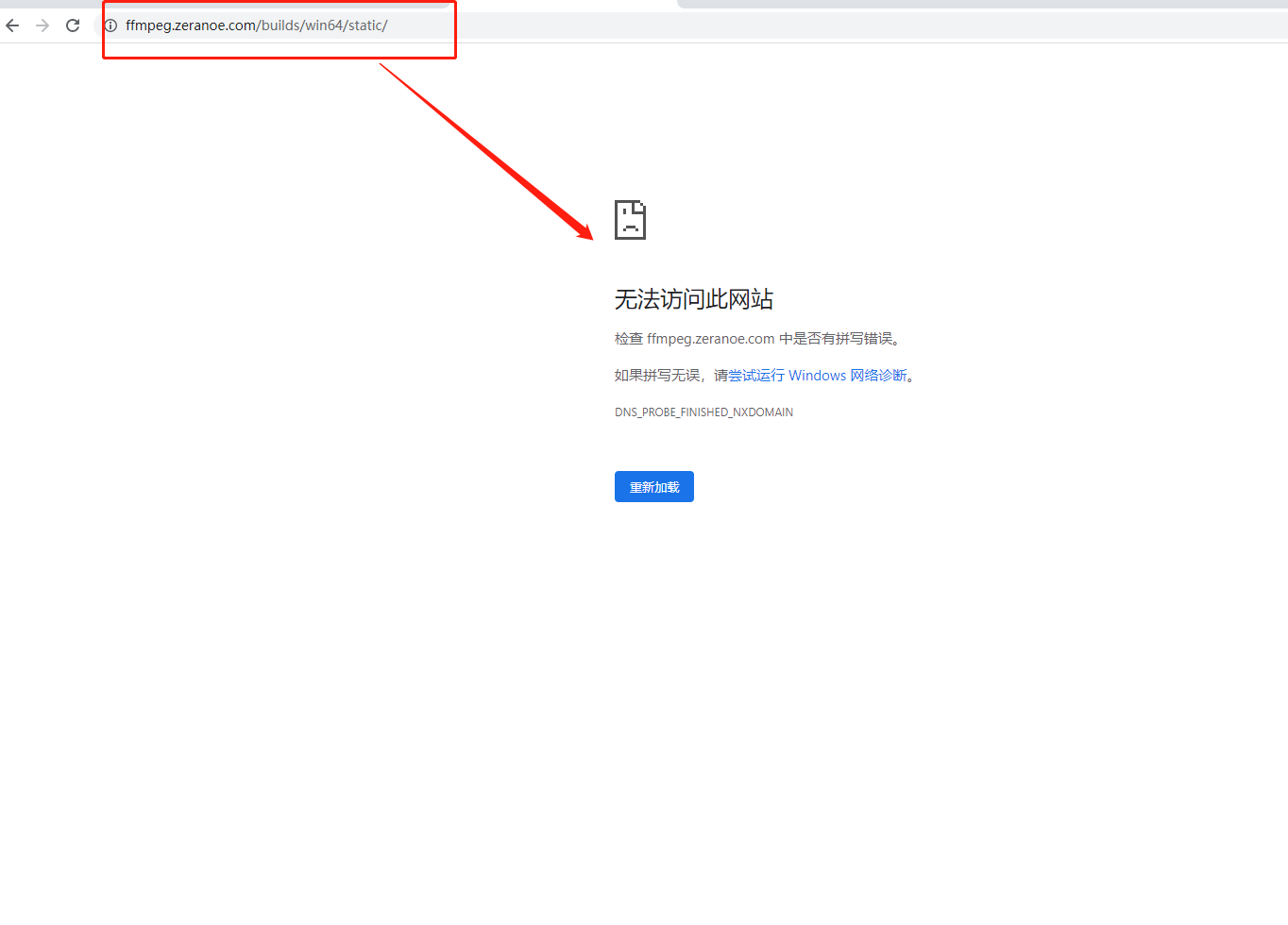This screenshot has height=925, width=1288.
Task: Click the sad page error icon
Action: click(x=630, y=220)
